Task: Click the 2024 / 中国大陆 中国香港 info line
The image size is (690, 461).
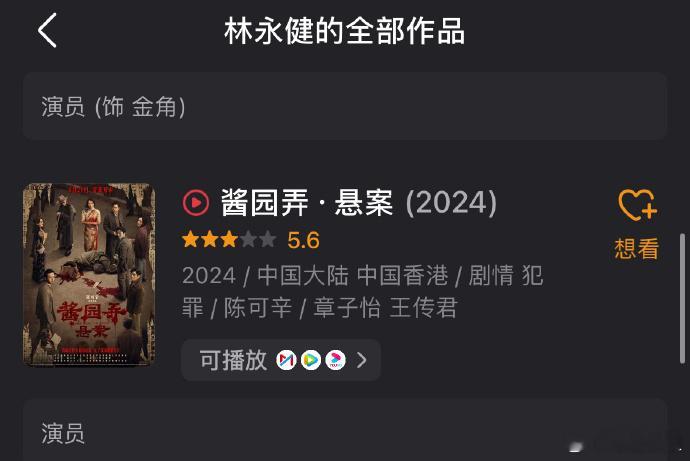Action: [x=315, y=276]
